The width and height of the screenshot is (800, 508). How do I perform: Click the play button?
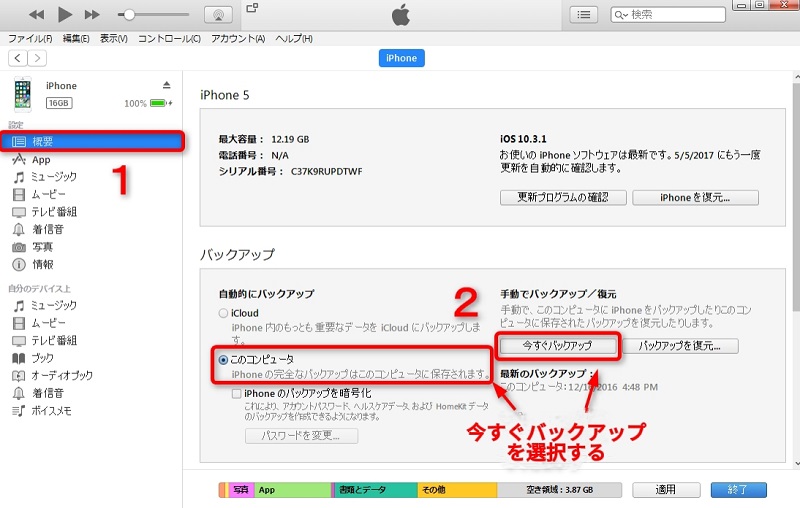64,14
